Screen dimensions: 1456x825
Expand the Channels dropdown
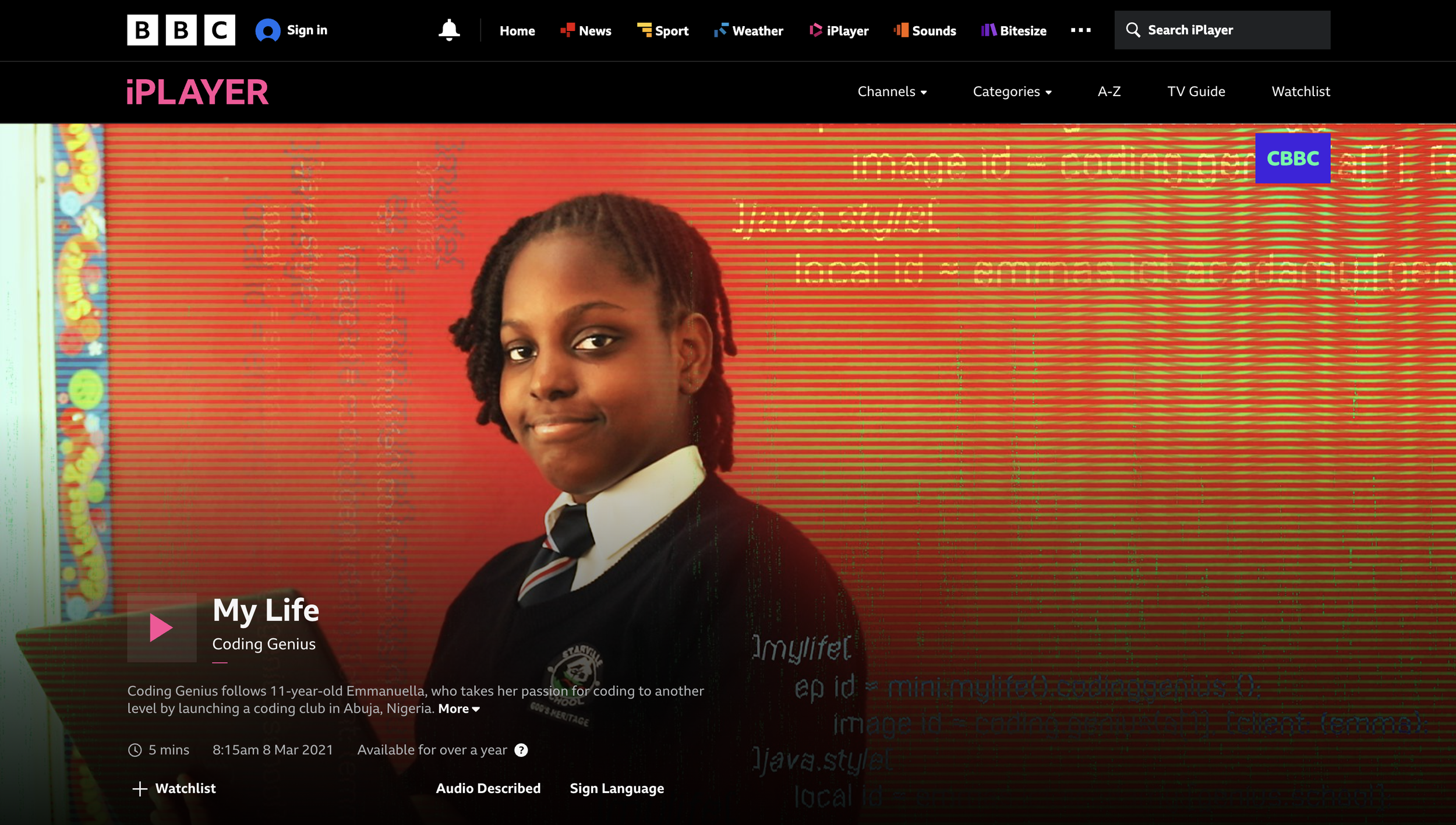pyautogui.click(x=892, y=92)
